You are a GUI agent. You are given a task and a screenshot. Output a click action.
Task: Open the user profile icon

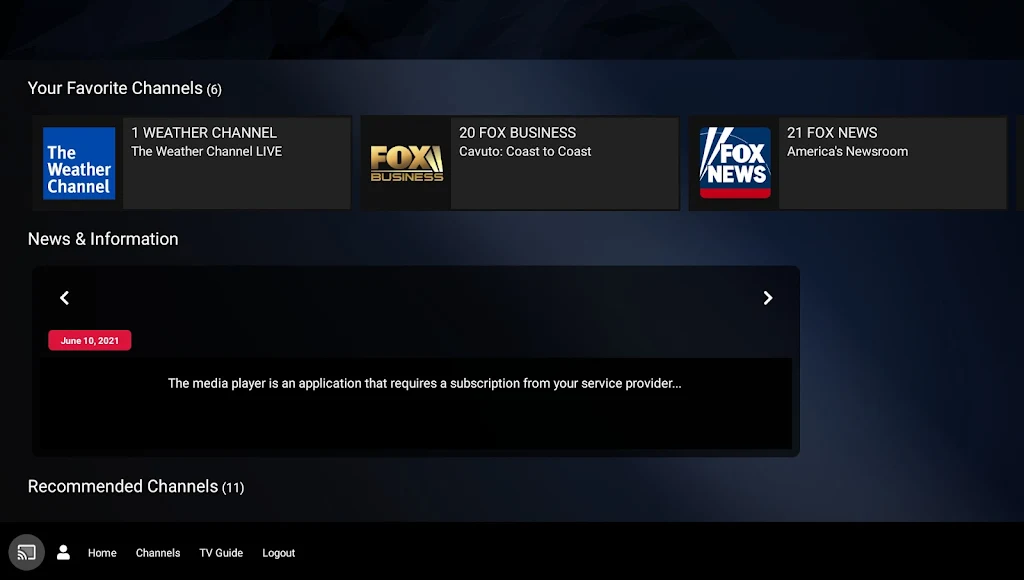(63, 553)
